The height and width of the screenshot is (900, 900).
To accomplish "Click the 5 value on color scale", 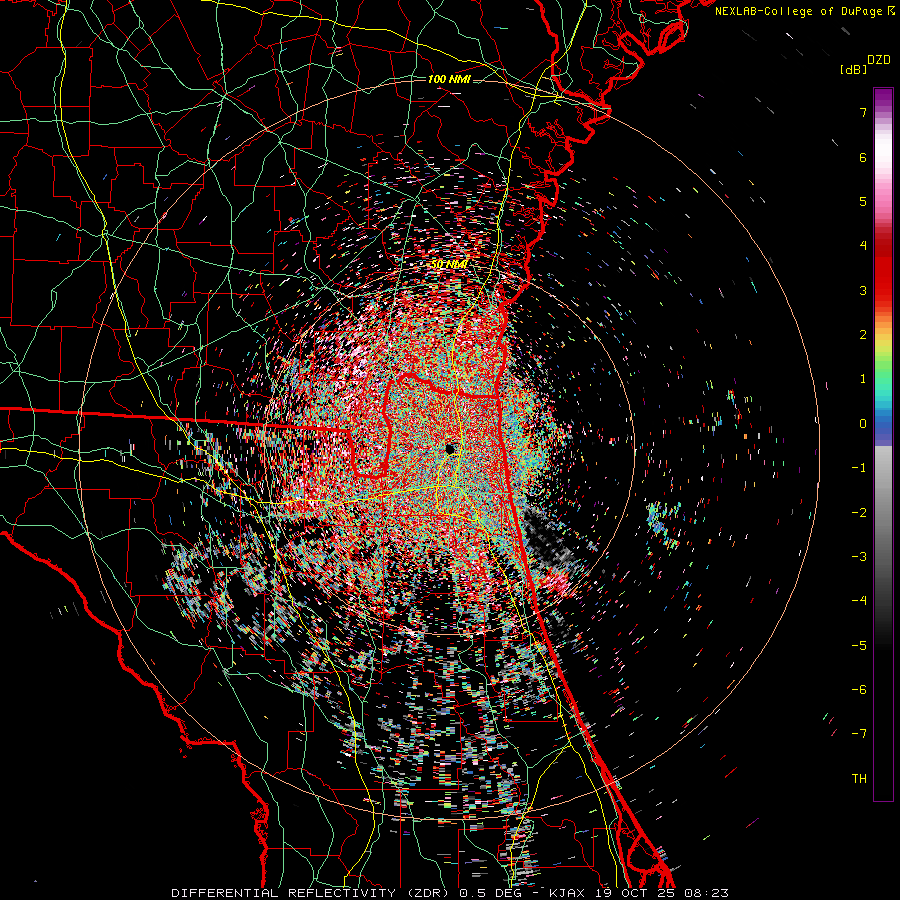I will pos(863,201).
